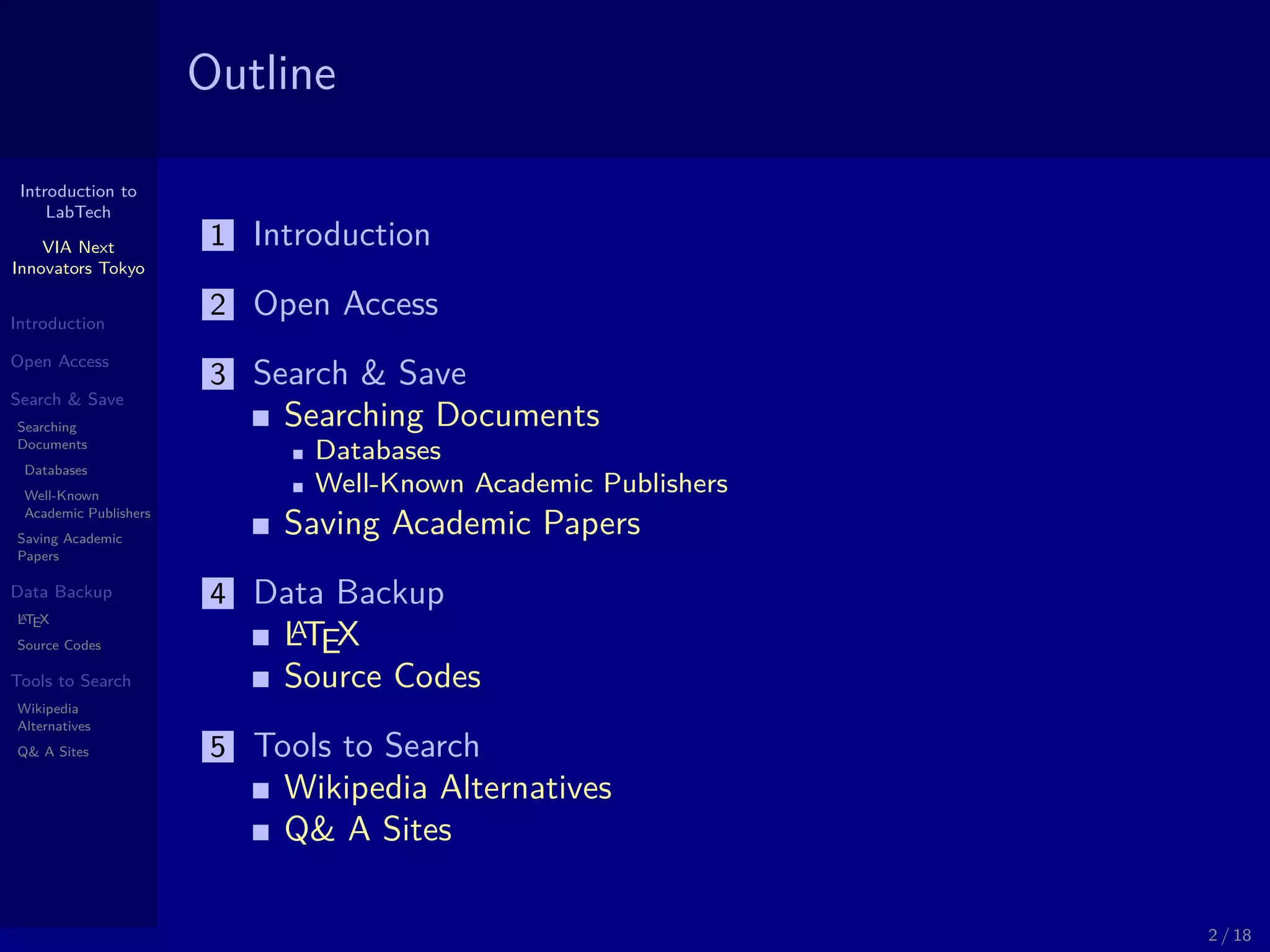This screenshot has height=952, width=1270.
Task: Go to Open Access in the outline
Action: click(x=345, y=304)
